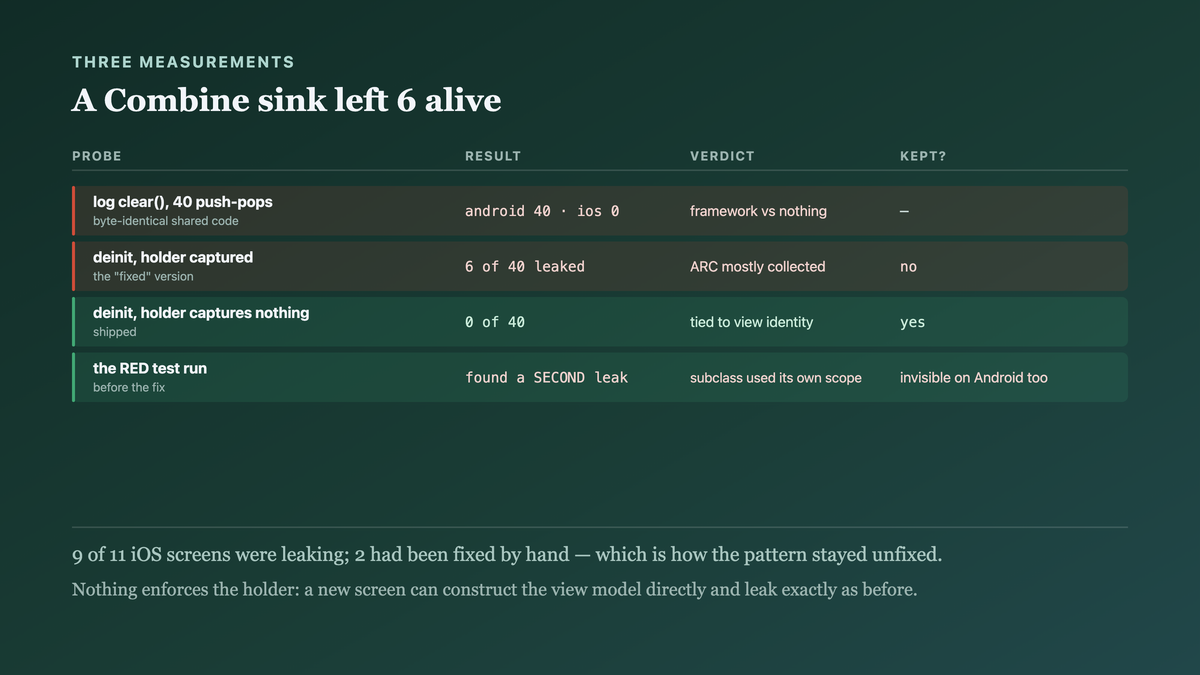
Task: Click the result "android 40 · ios 0"
Action: coord(542,211)
